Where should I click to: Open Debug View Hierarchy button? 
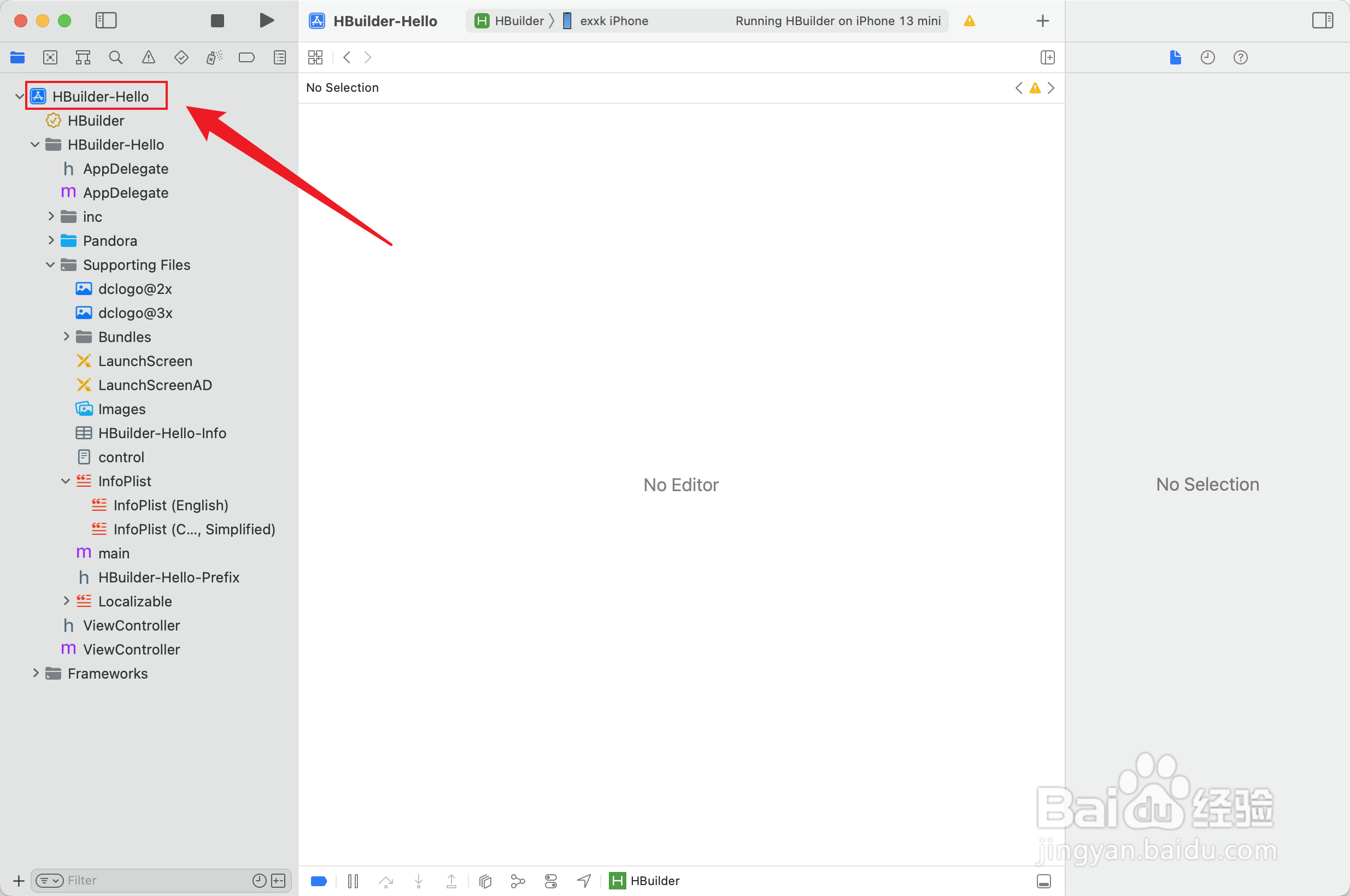[x=485, y=881]
